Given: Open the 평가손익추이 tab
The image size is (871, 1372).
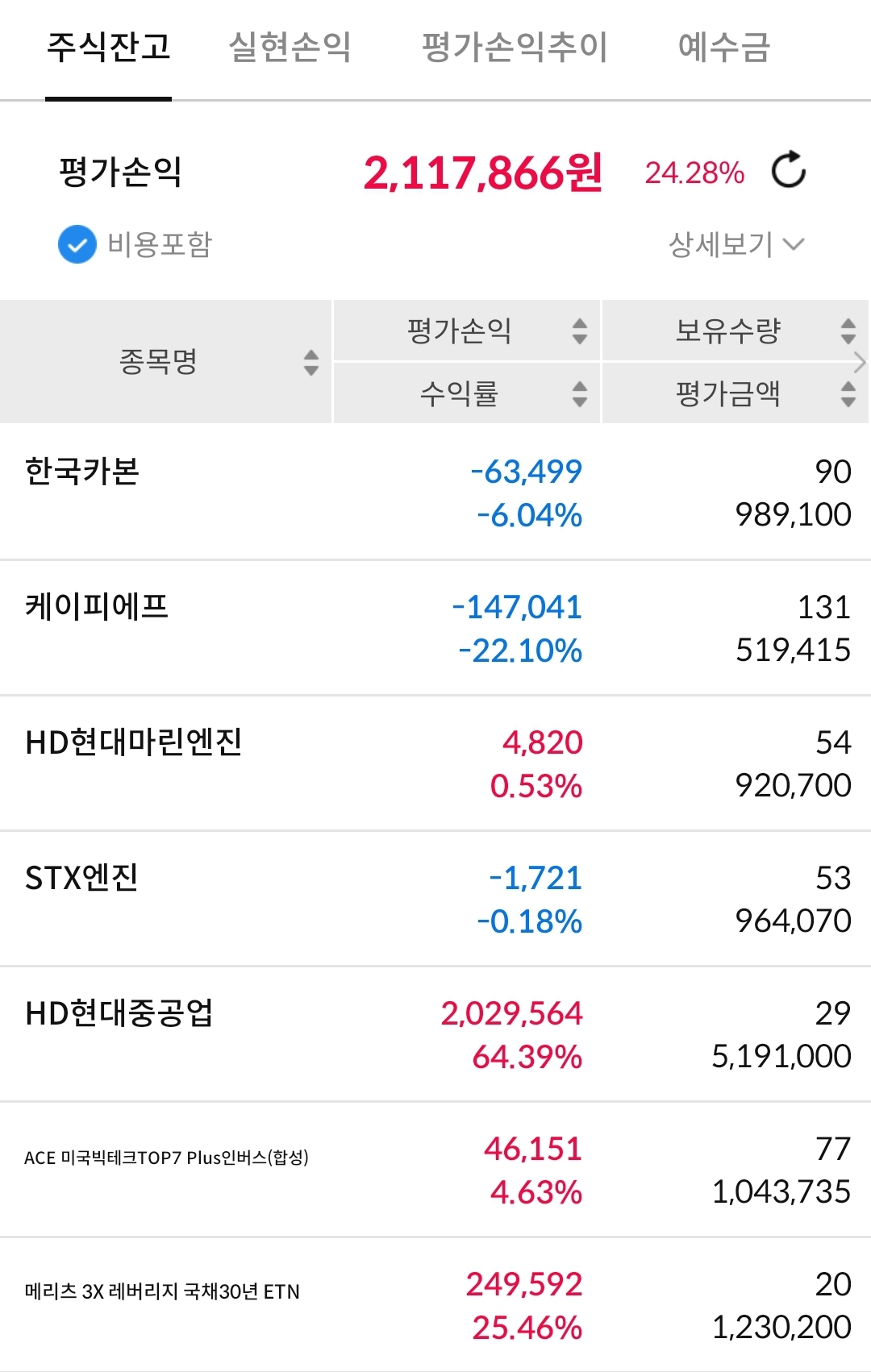Looking at the screenshot, I should click(x=515, y=47).
